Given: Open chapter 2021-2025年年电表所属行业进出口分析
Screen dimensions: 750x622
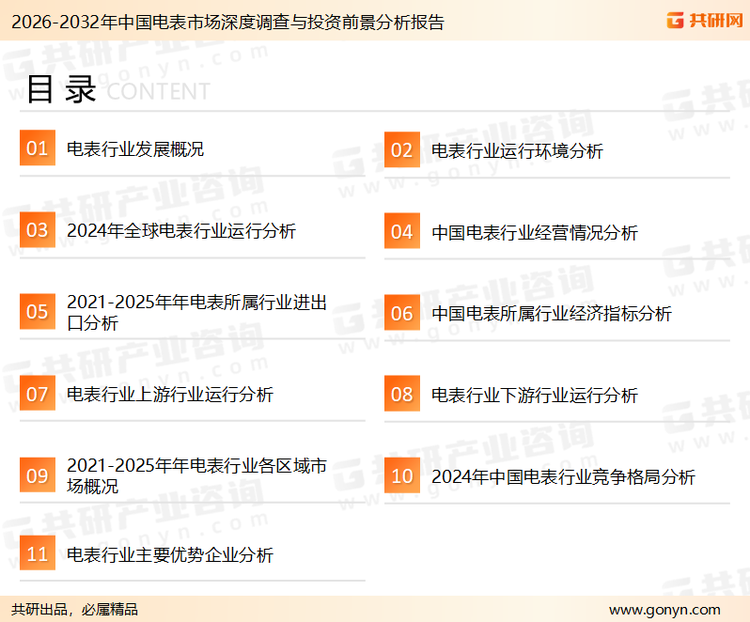Looking at the screenshot, I should [x=197, y=312].
